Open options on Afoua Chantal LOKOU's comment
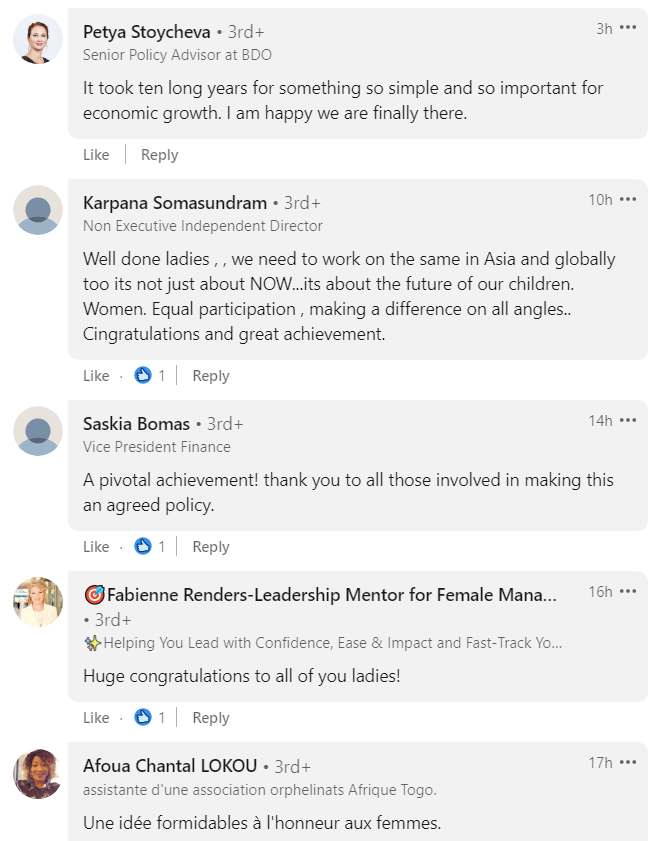Viewport: 662px width, 841px height. tap(628, 762)
